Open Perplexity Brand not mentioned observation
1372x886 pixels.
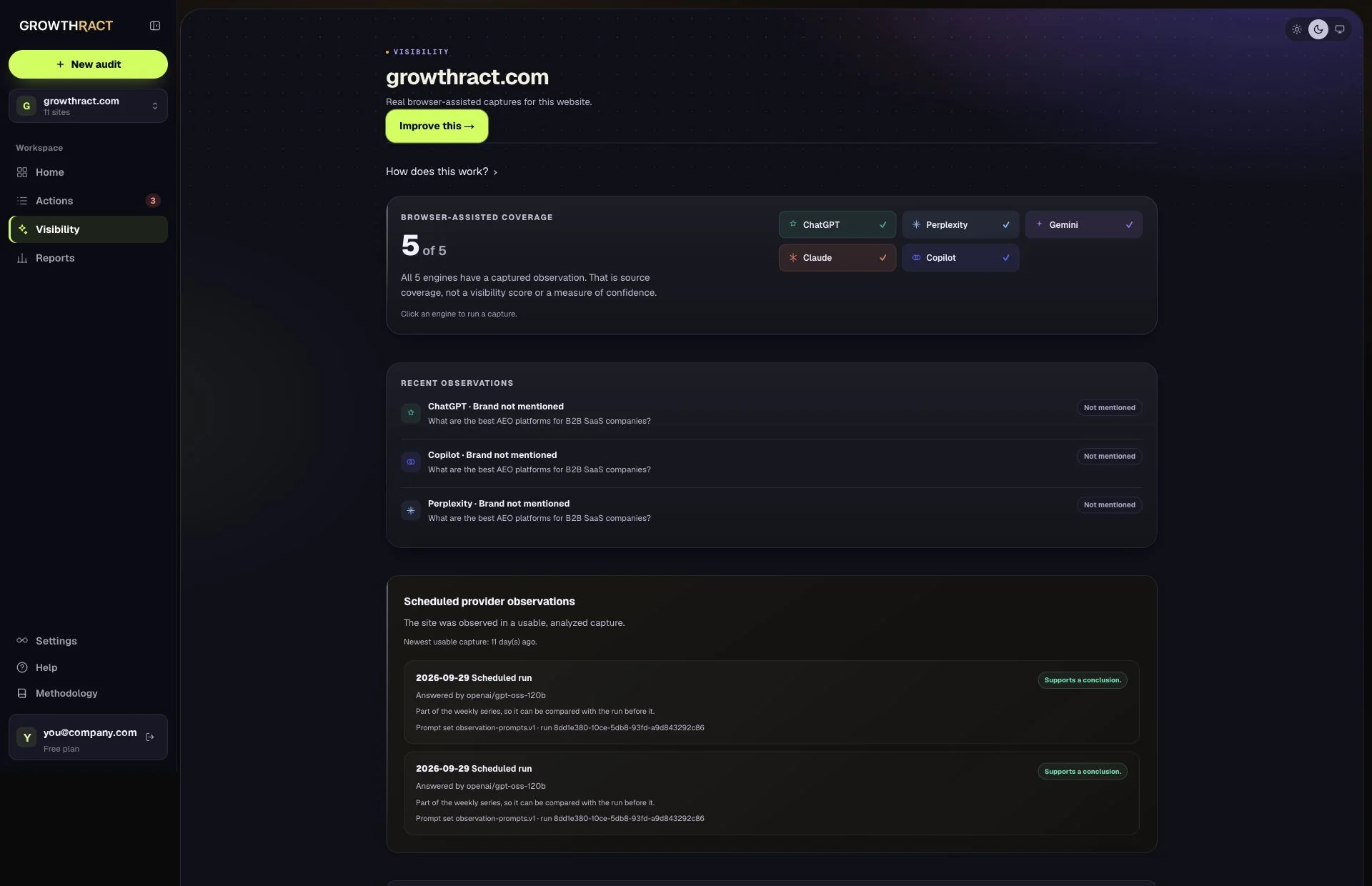771,511
